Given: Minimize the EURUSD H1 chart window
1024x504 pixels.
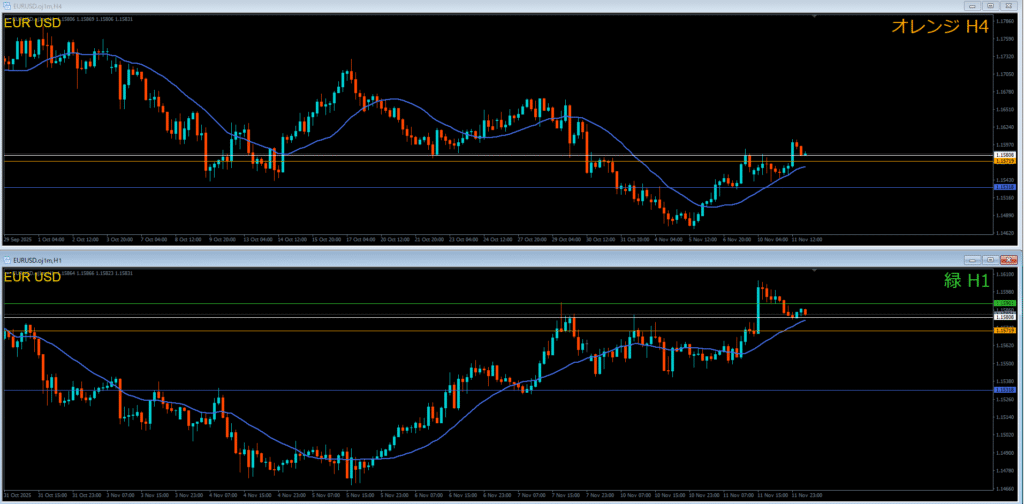Looking at the screenshot, I should (x=972, y=260).
